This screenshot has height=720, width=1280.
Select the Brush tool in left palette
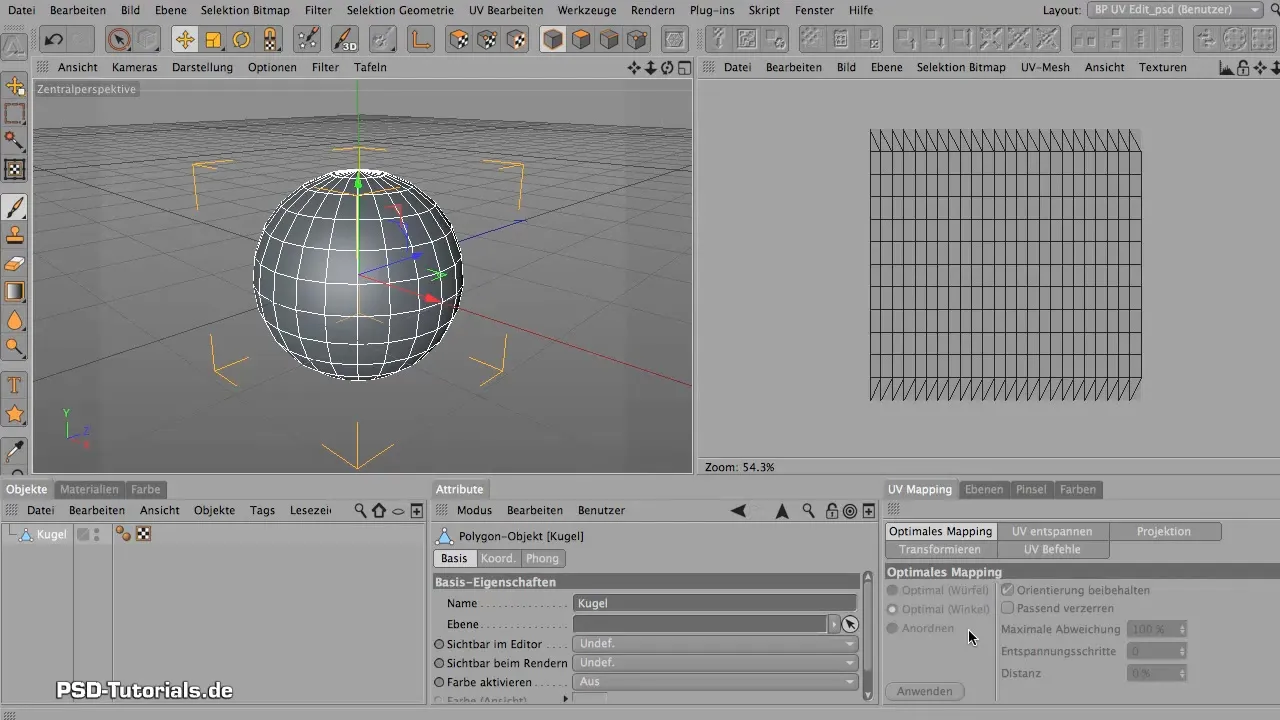[15, 207]
